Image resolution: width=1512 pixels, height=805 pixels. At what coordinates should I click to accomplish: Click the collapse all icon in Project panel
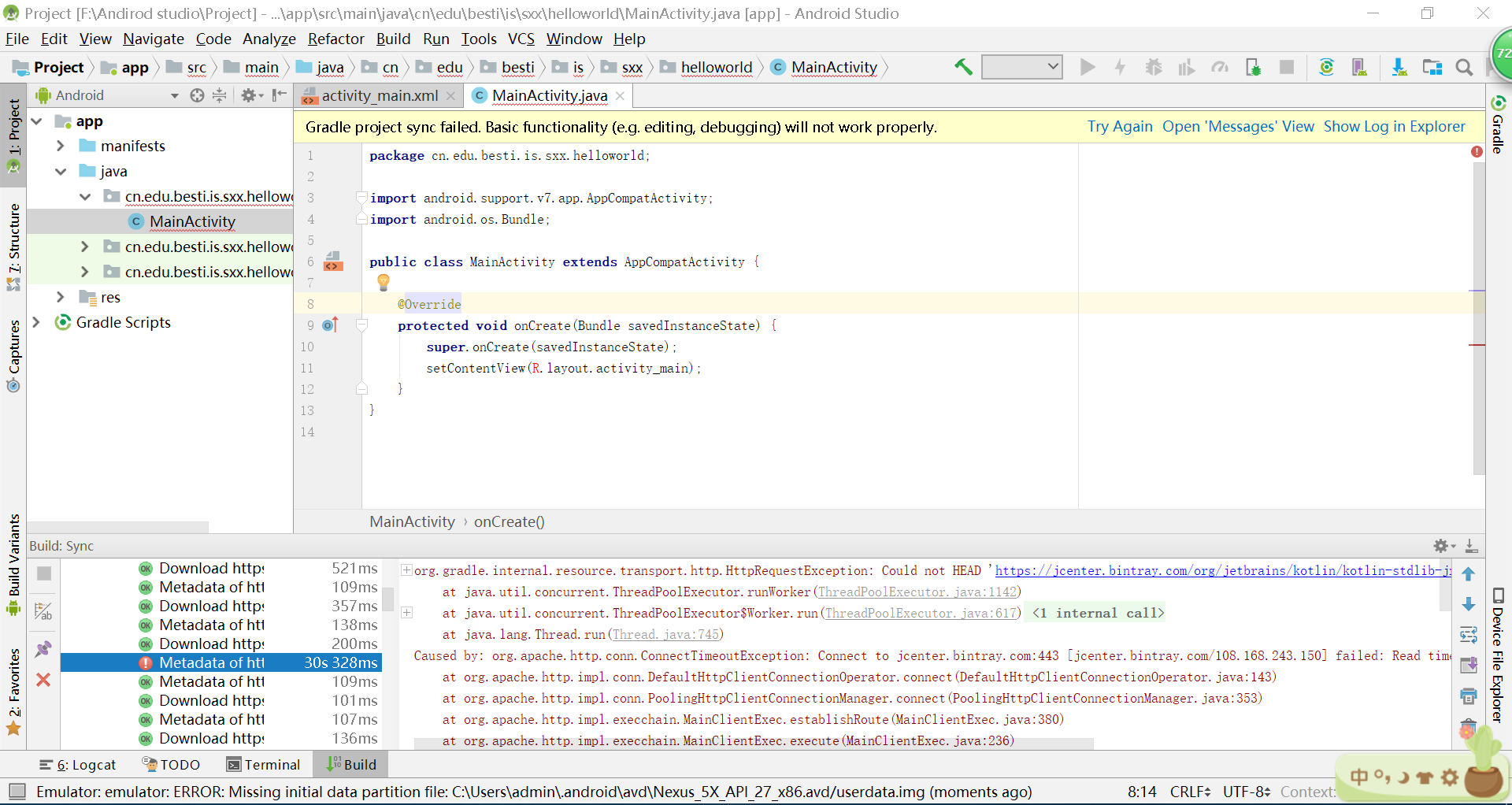(x=220, y=95)
